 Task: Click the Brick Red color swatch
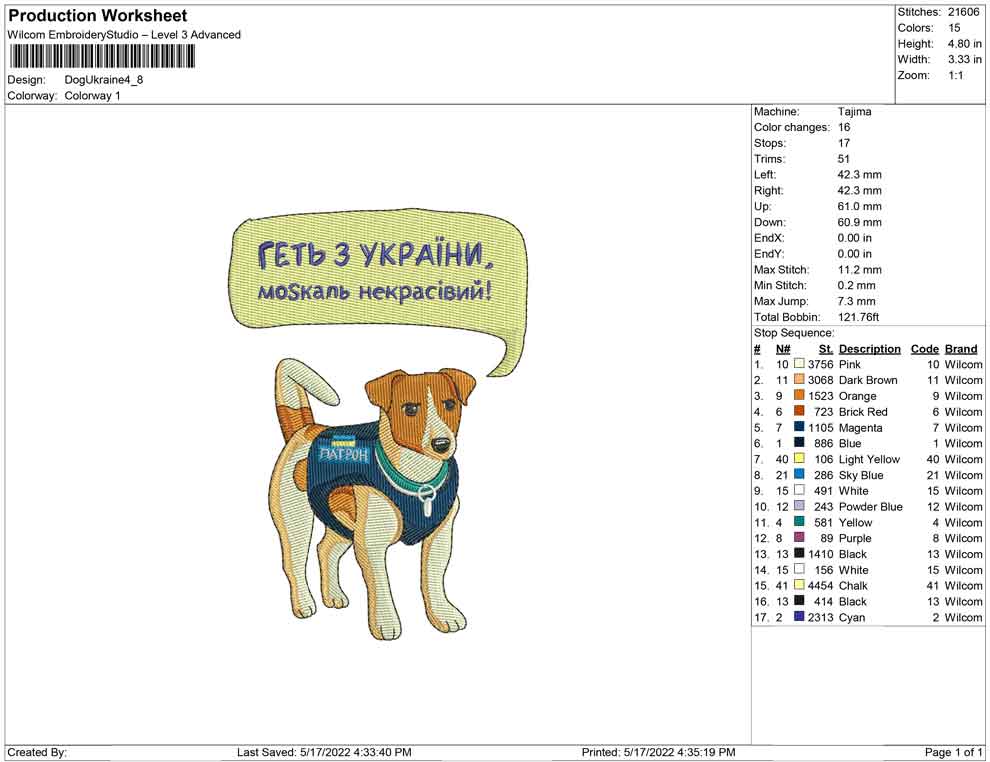coord(799,412)
